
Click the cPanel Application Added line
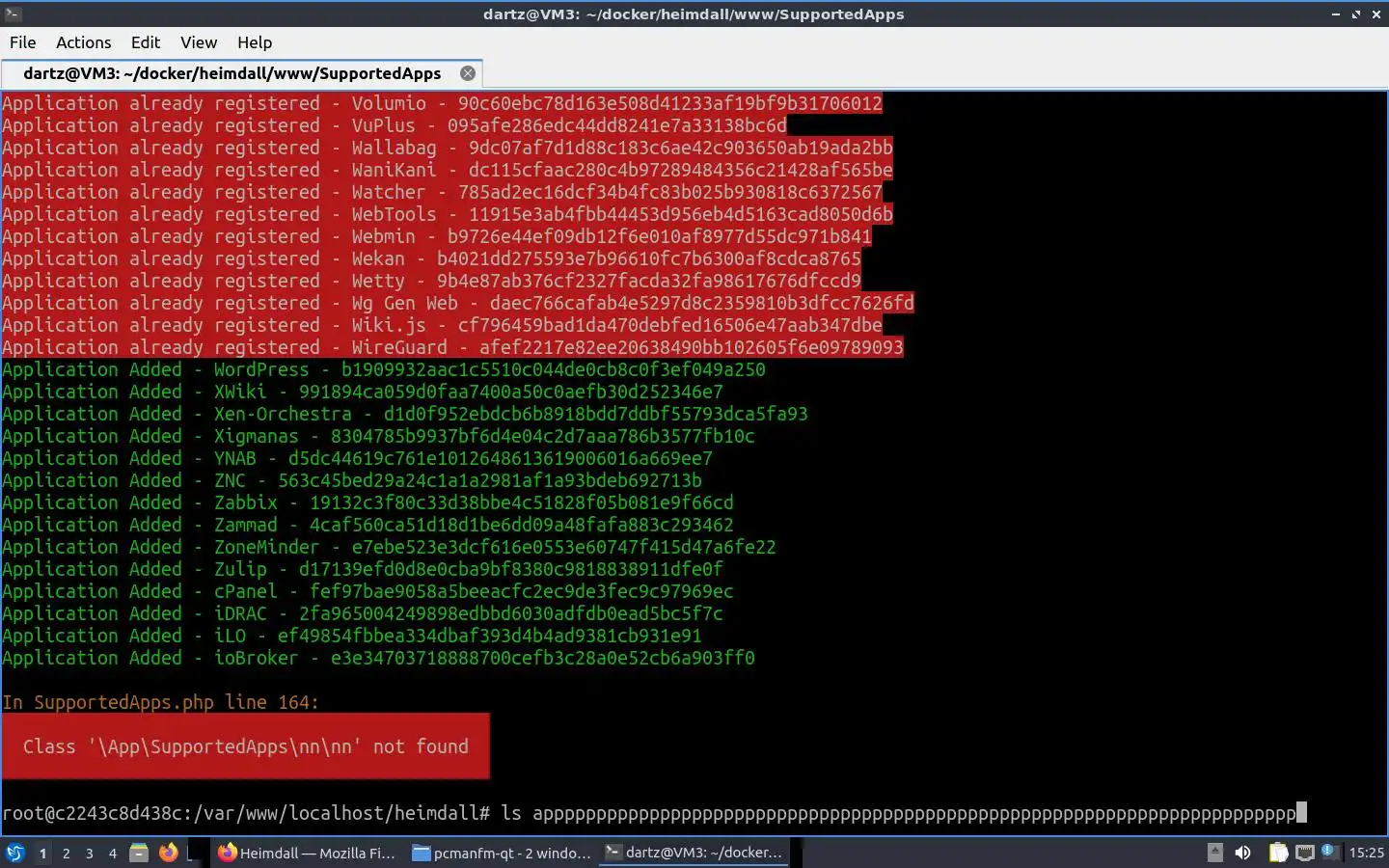tap(368, 591)
